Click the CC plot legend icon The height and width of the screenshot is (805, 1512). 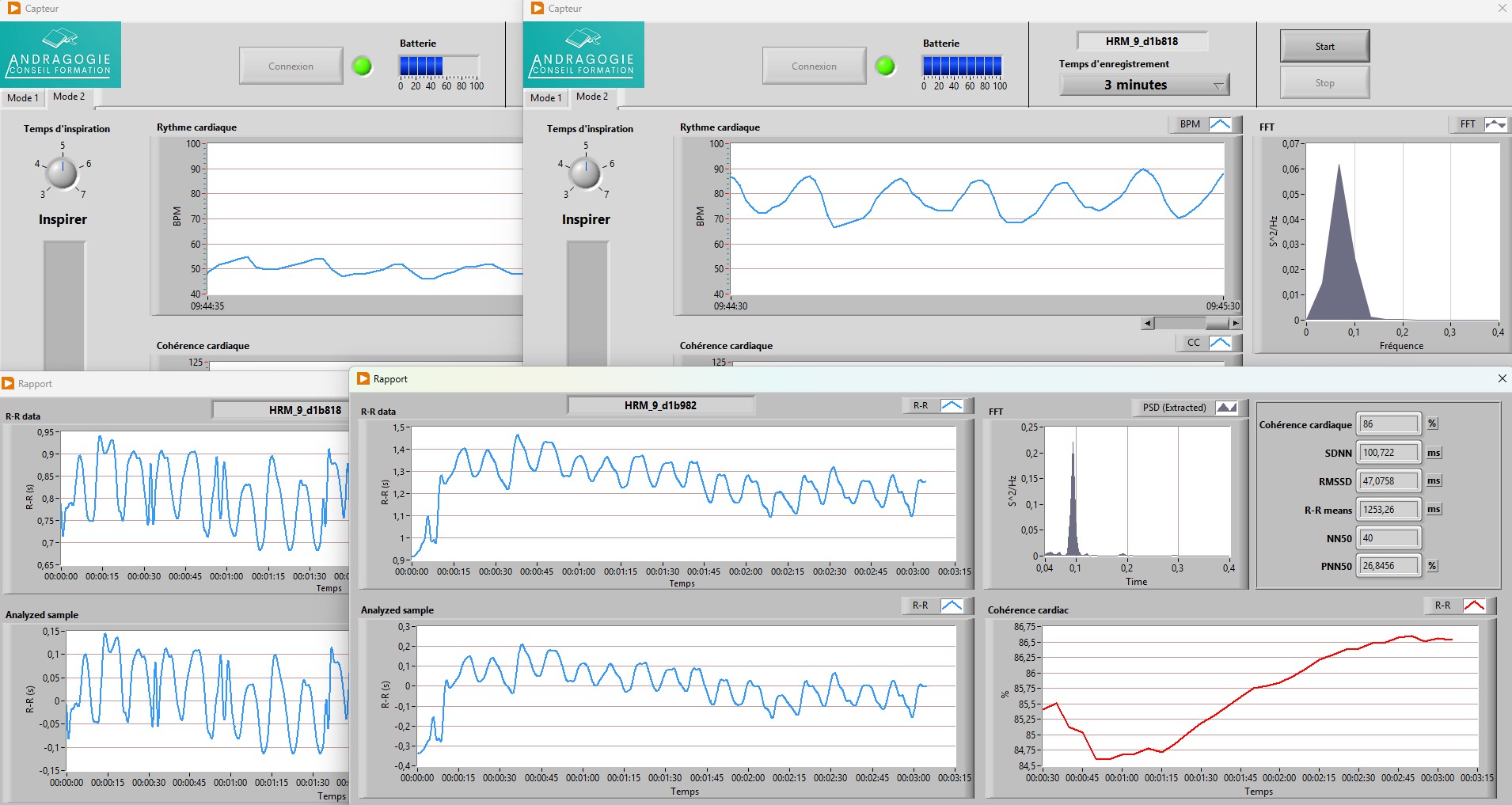(1220, 343)
